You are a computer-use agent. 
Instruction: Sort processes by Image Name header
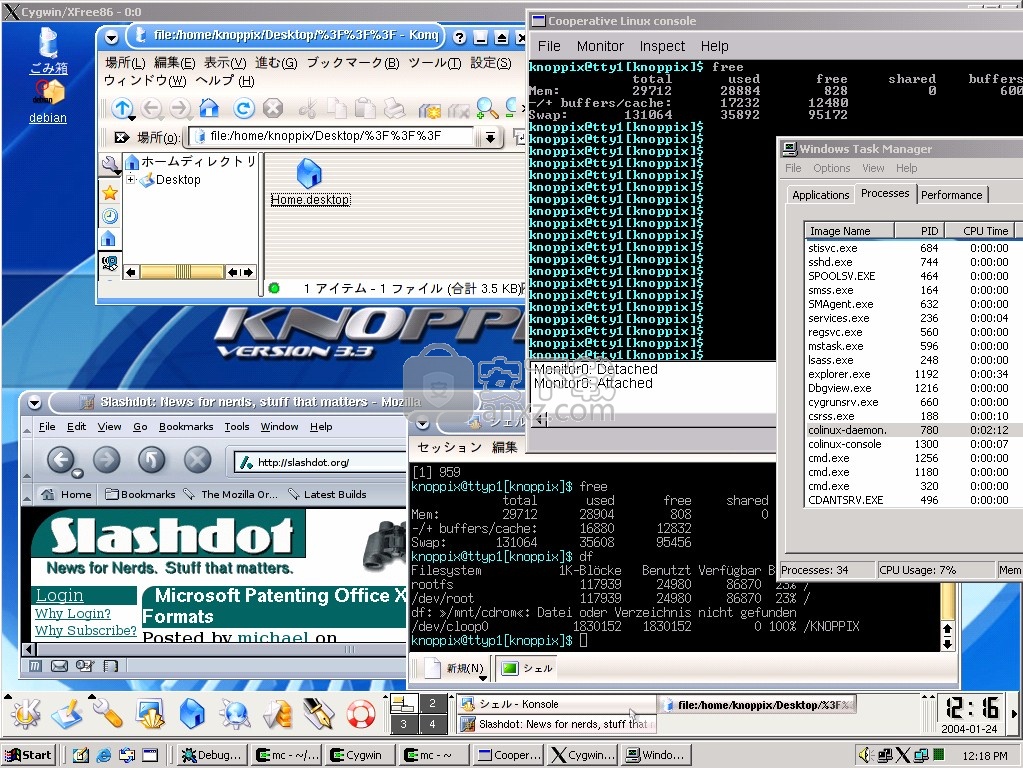coord(849,231)
